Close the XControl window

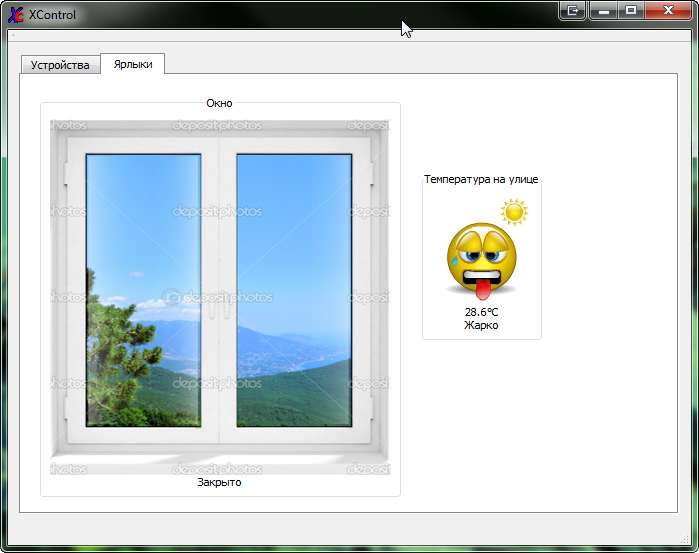[x=668, y=10]
